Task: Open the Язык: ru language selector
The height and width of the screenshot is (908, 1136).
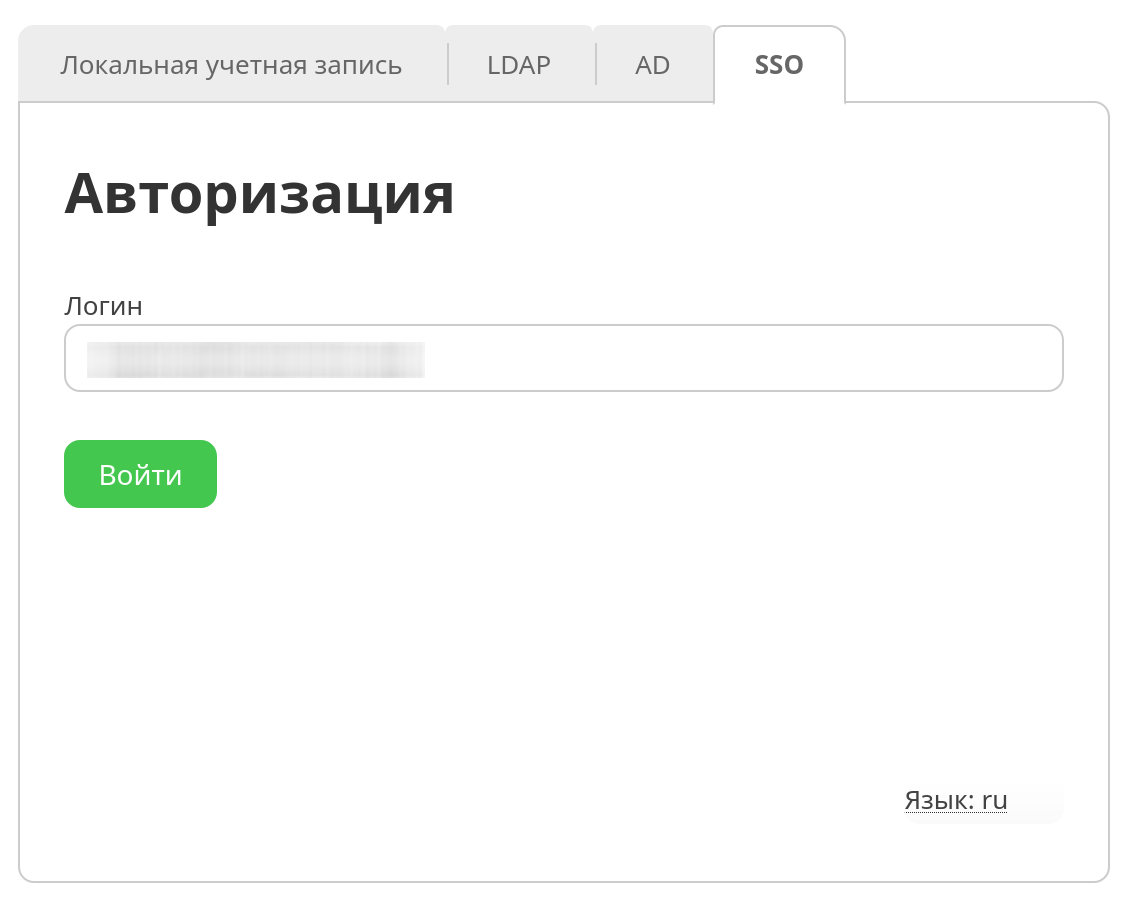Action: tap(955, 801)
